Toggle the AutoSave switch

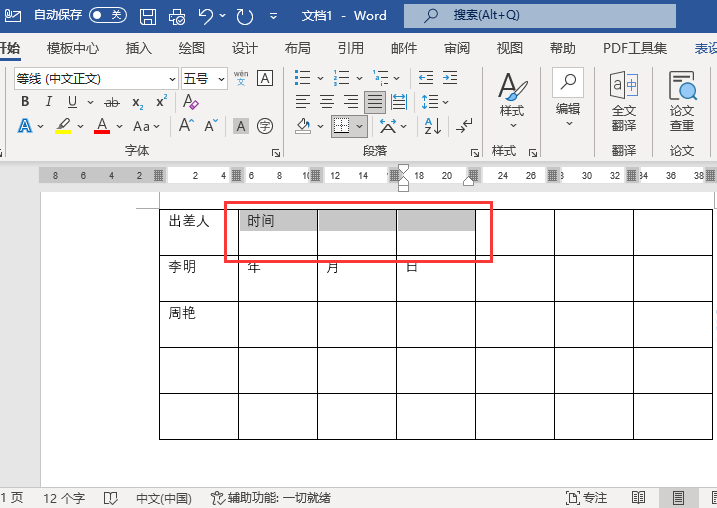(x=108, y=15)
